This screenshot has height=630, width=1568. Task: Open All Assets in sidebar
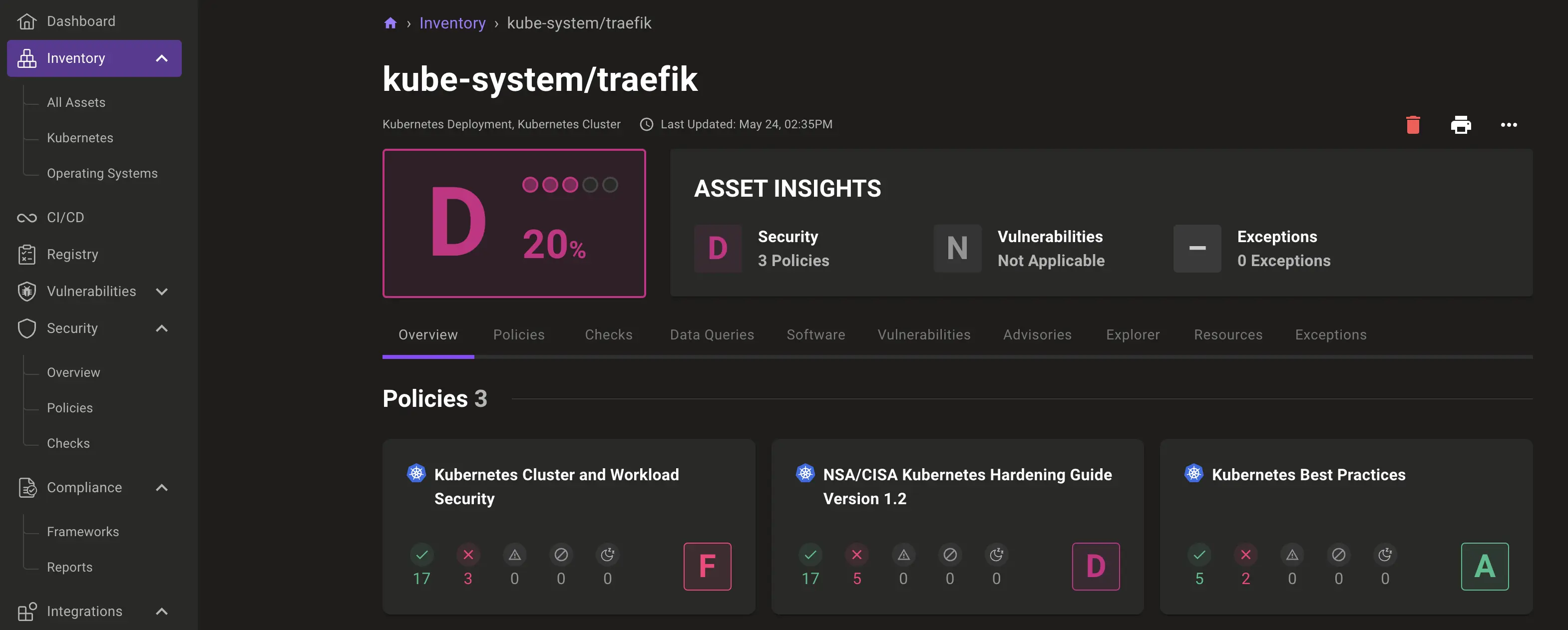(76, 102)
